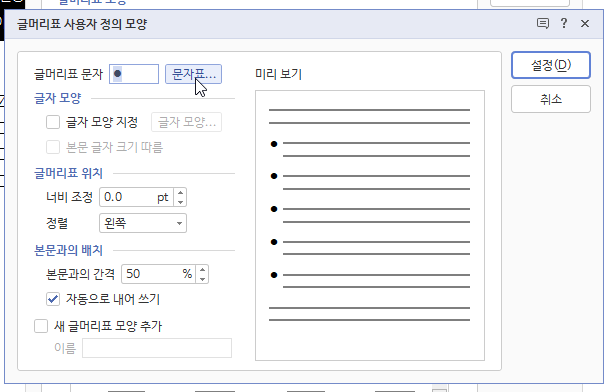The width and height of the screenshot is (611, 392).
Task: Click the disabled 글자 모양... button
Action: [187, 122]
